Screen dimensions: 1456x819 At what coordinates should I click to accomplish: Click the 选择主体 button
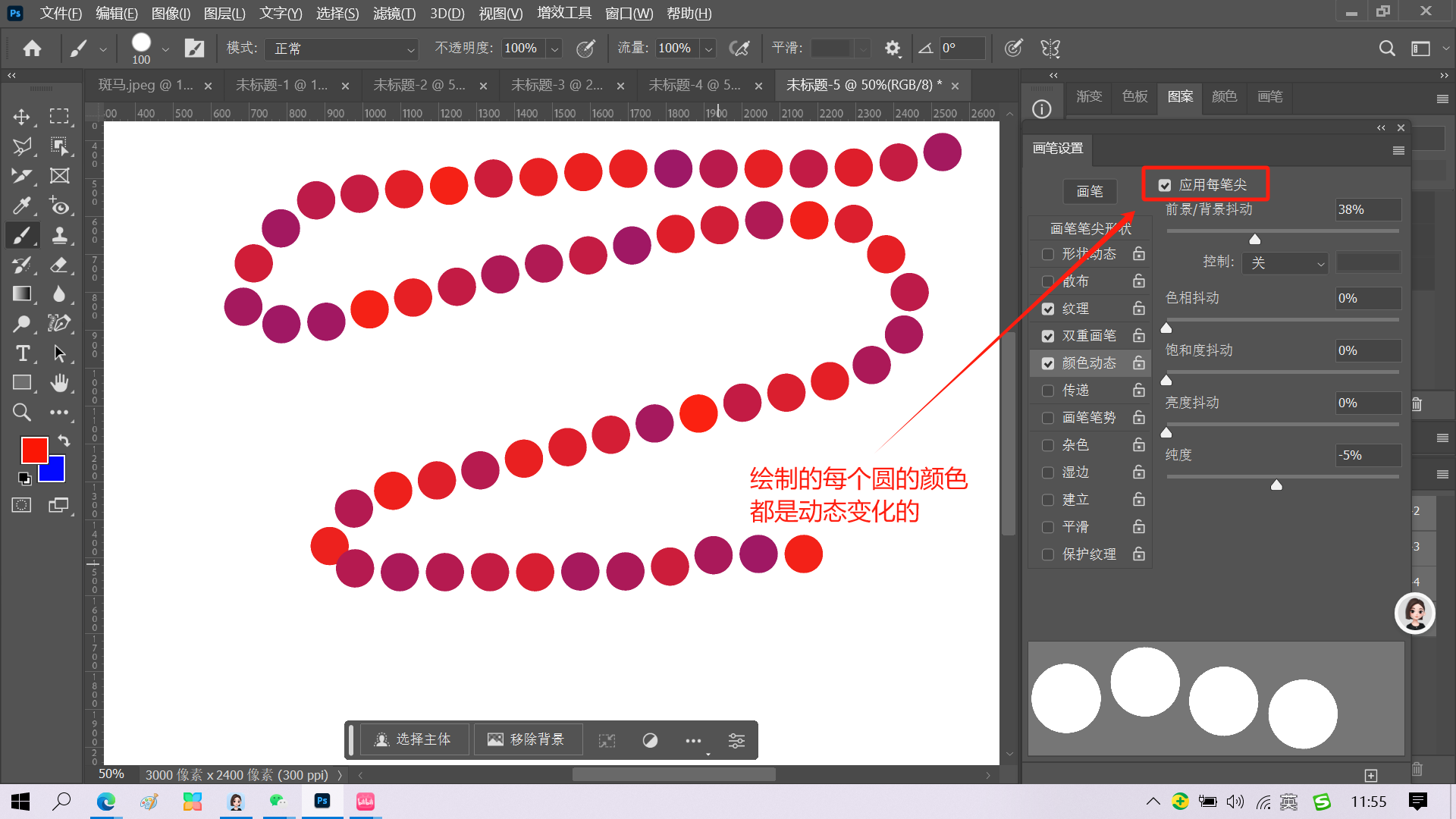[414, 739]
